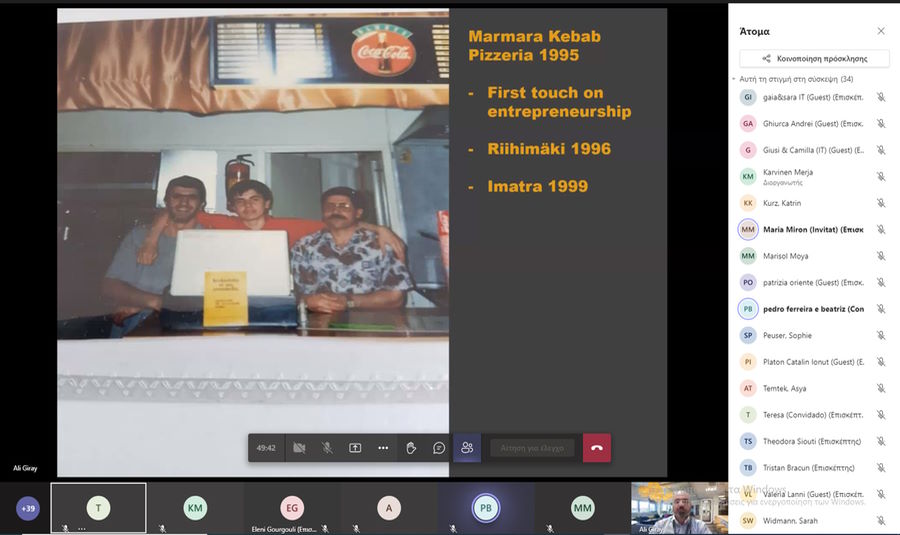Hide the participants panel via people icon

click(x=467, y=448)
